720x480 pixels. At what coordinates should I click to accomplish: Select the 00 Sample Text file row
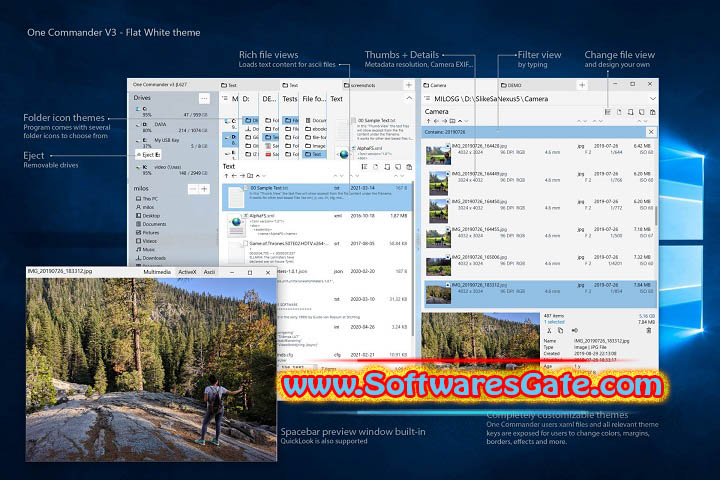coord(316,197)
